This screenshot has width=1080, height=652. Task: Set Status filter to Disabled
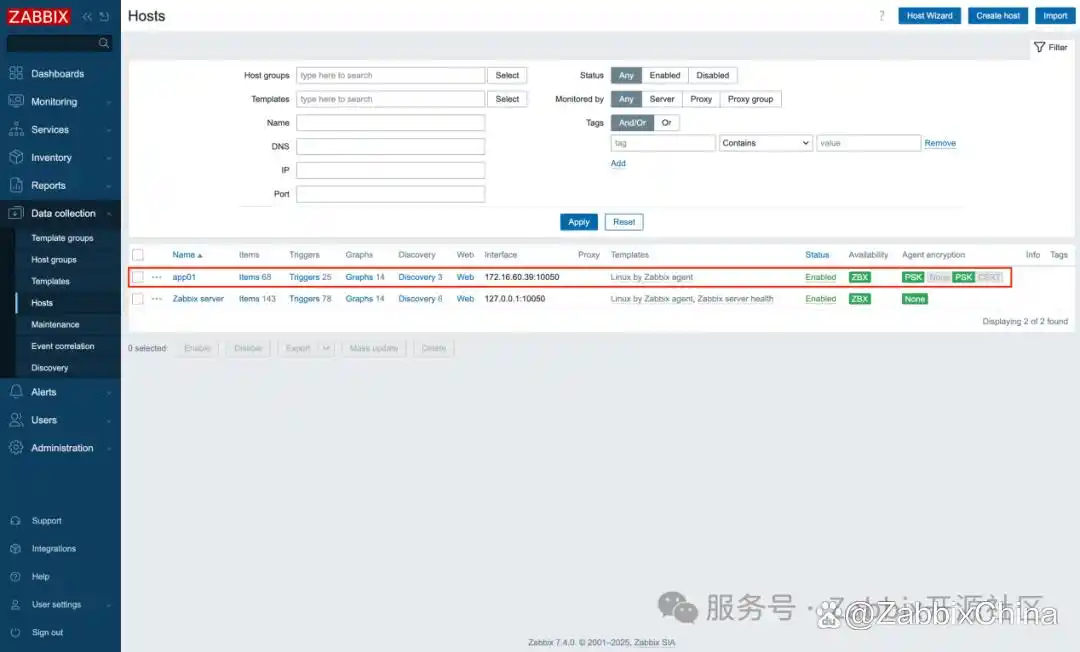712,76
